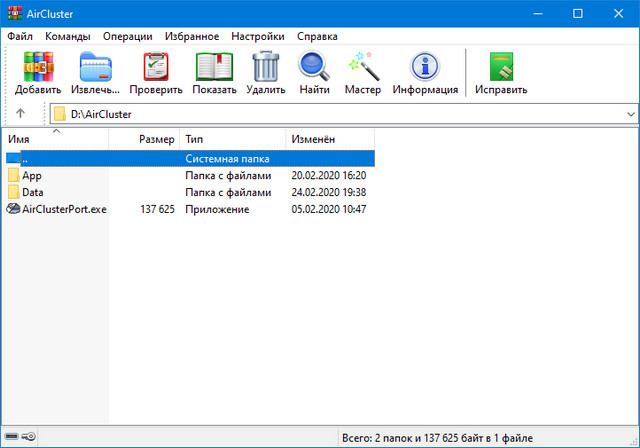Expand the D:\AirCluster path dropdown
This screenshot has height=448, width=640.
[630, 114]
